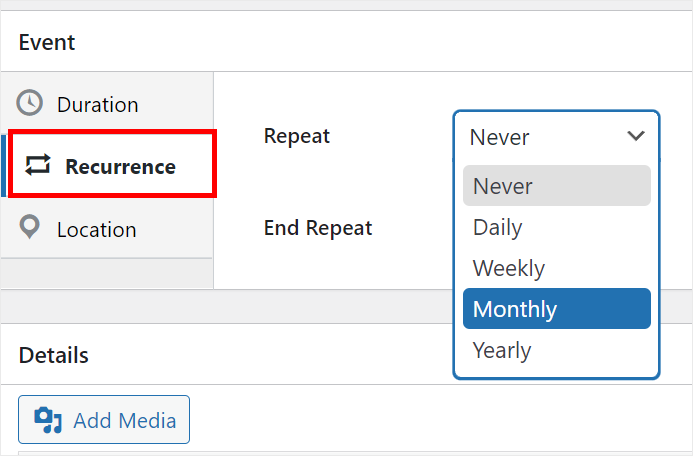Switch to the Duration tab

pyautogui.click(x=97, y=104)
